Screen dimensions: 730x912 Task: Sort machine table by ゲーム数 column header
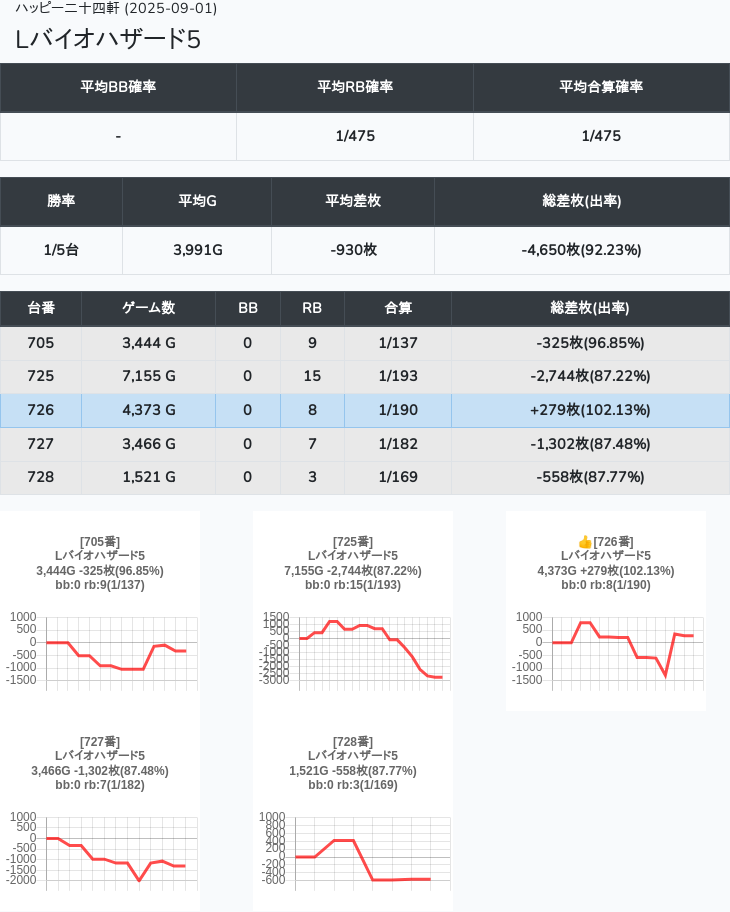(148, 309)
